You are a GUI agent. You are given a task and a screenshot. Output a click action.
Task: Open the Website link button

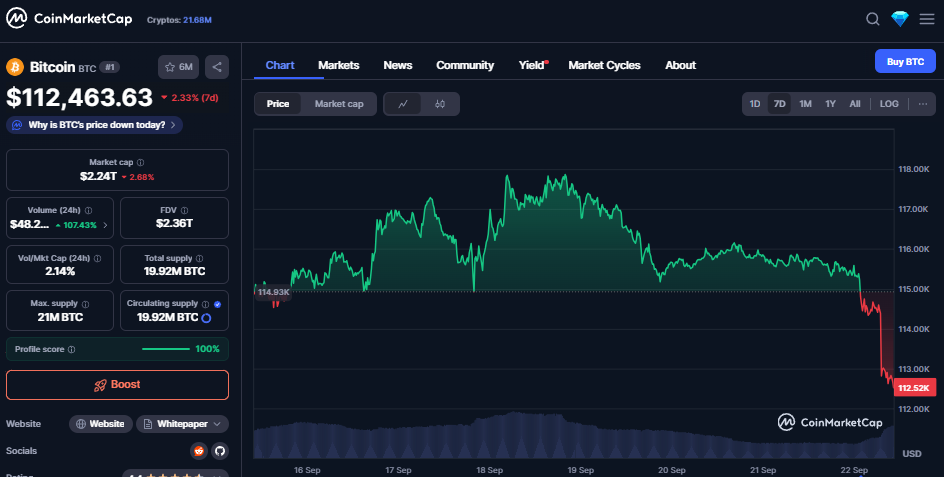point(101,424)
